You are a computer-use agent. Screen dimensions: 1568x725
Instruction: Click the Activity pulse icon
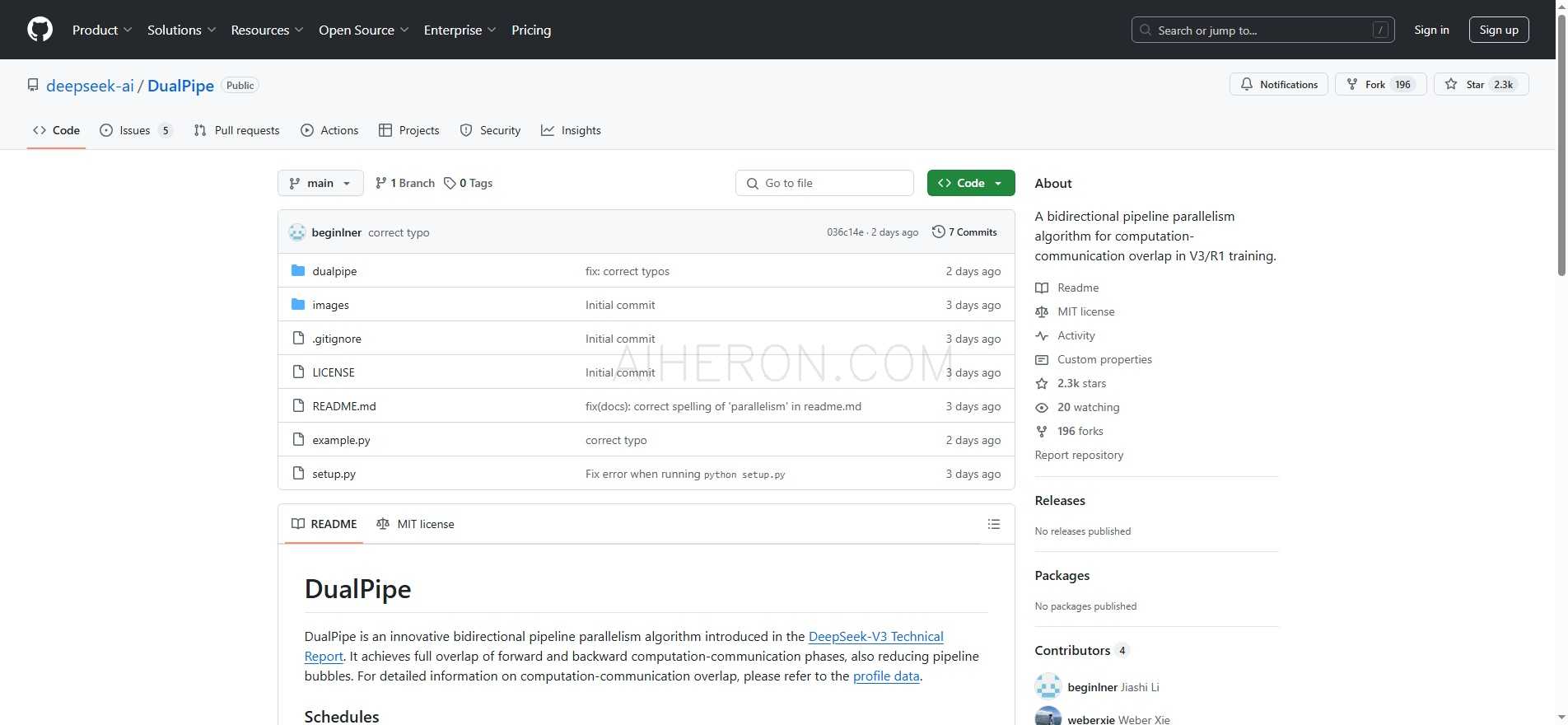pos(1042,335)
